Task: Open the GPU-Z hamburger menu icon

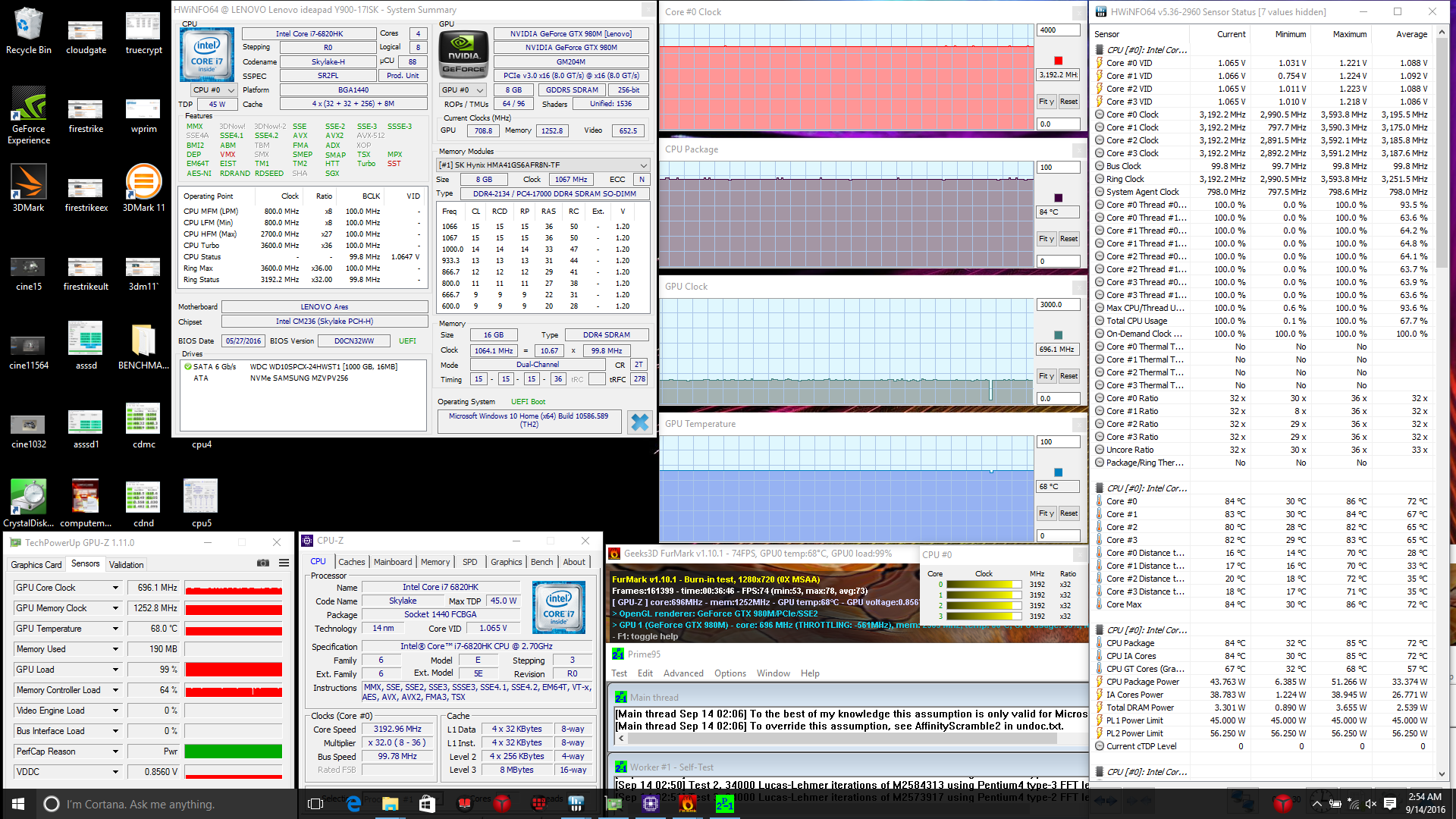Action: click(x=284, y=563)
